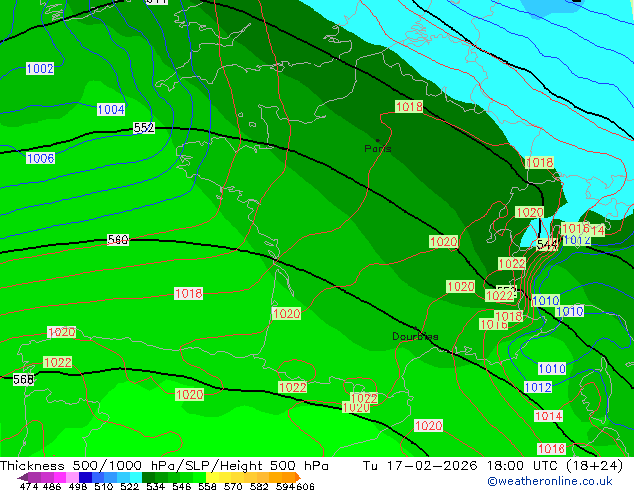Click the 558 legend value
The height and width of the screenshot is (490, 634).
(x=207, y=486)
